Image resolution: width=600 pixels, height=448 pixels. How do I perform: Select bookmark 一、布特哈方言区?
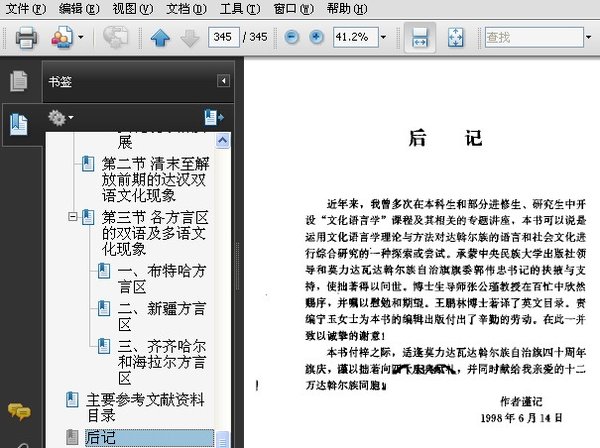click(x=162, y=279)
